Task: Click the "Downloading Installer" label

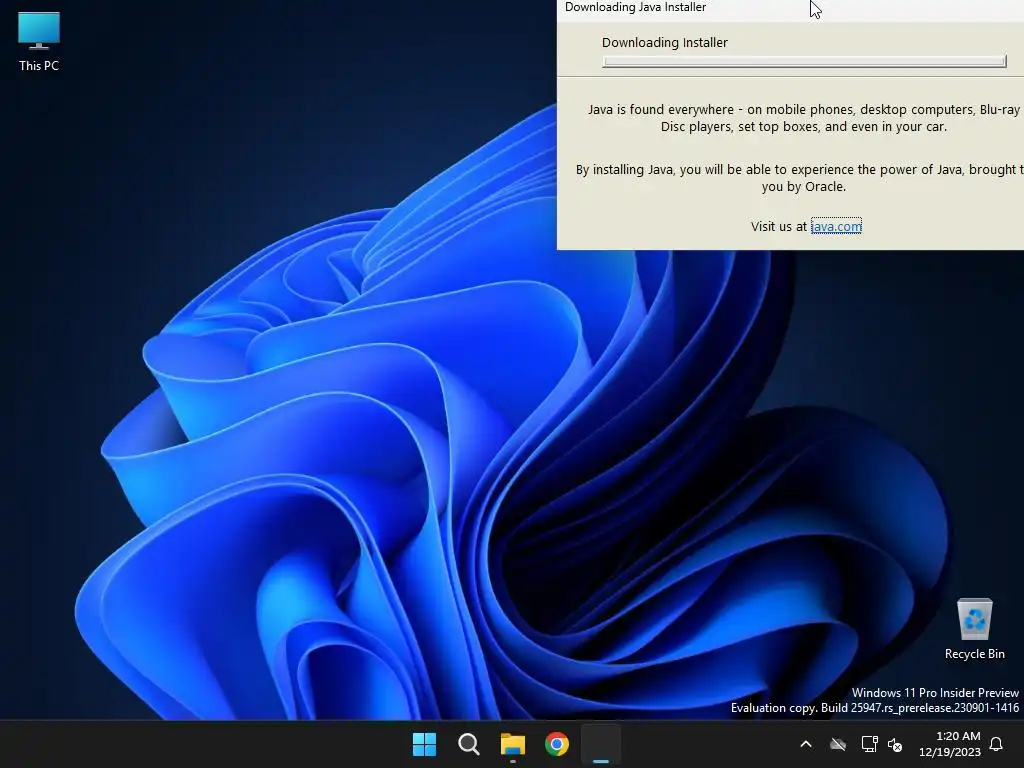Action: coord(664,42)
